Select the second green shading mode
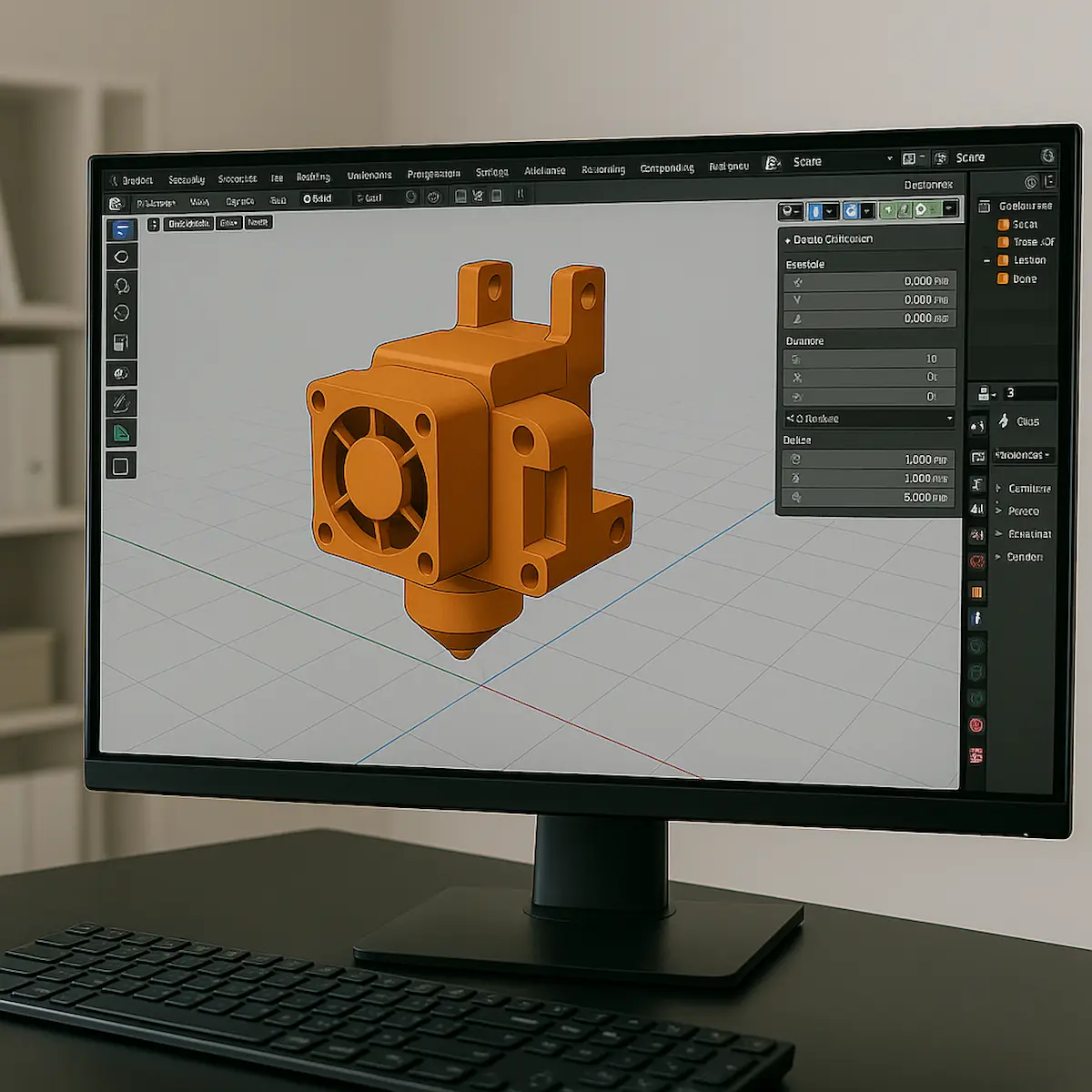 (904, 210)
